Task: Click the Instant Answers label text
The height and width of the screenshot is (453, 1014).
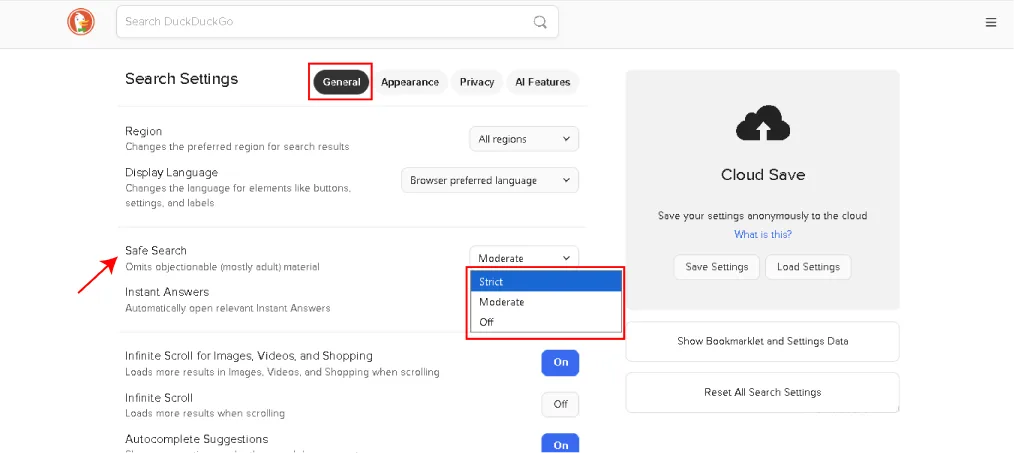Action: [167, 292]
